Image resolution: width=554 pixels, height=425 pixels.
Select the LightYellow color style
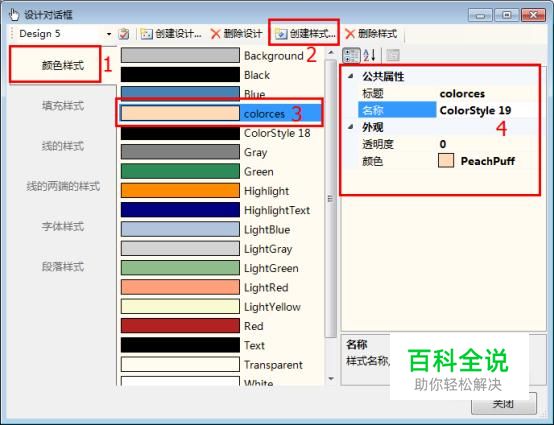(221, 307)
